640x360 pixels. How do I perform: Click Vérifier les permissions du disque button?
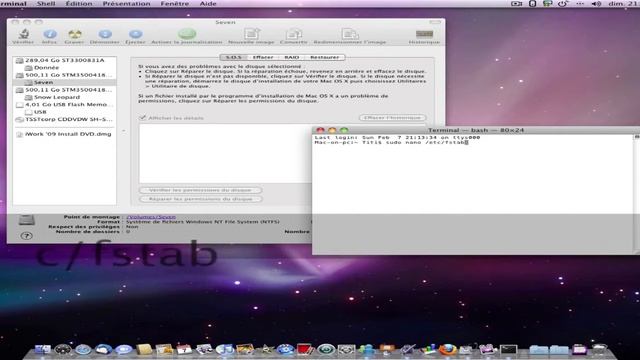tap(200, 190)
